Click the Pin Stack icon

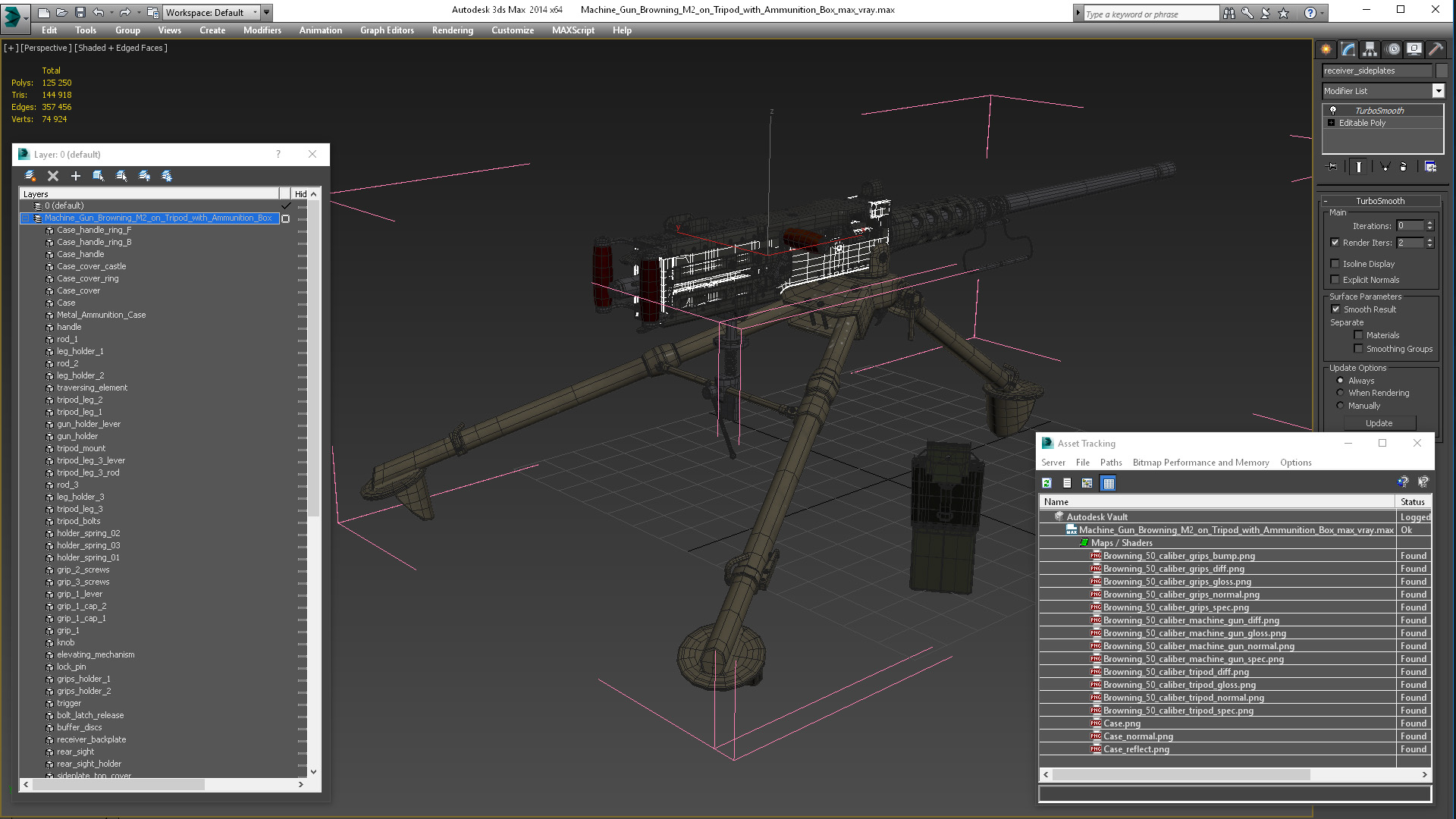pyautogui.click(x=1332, y=167)
